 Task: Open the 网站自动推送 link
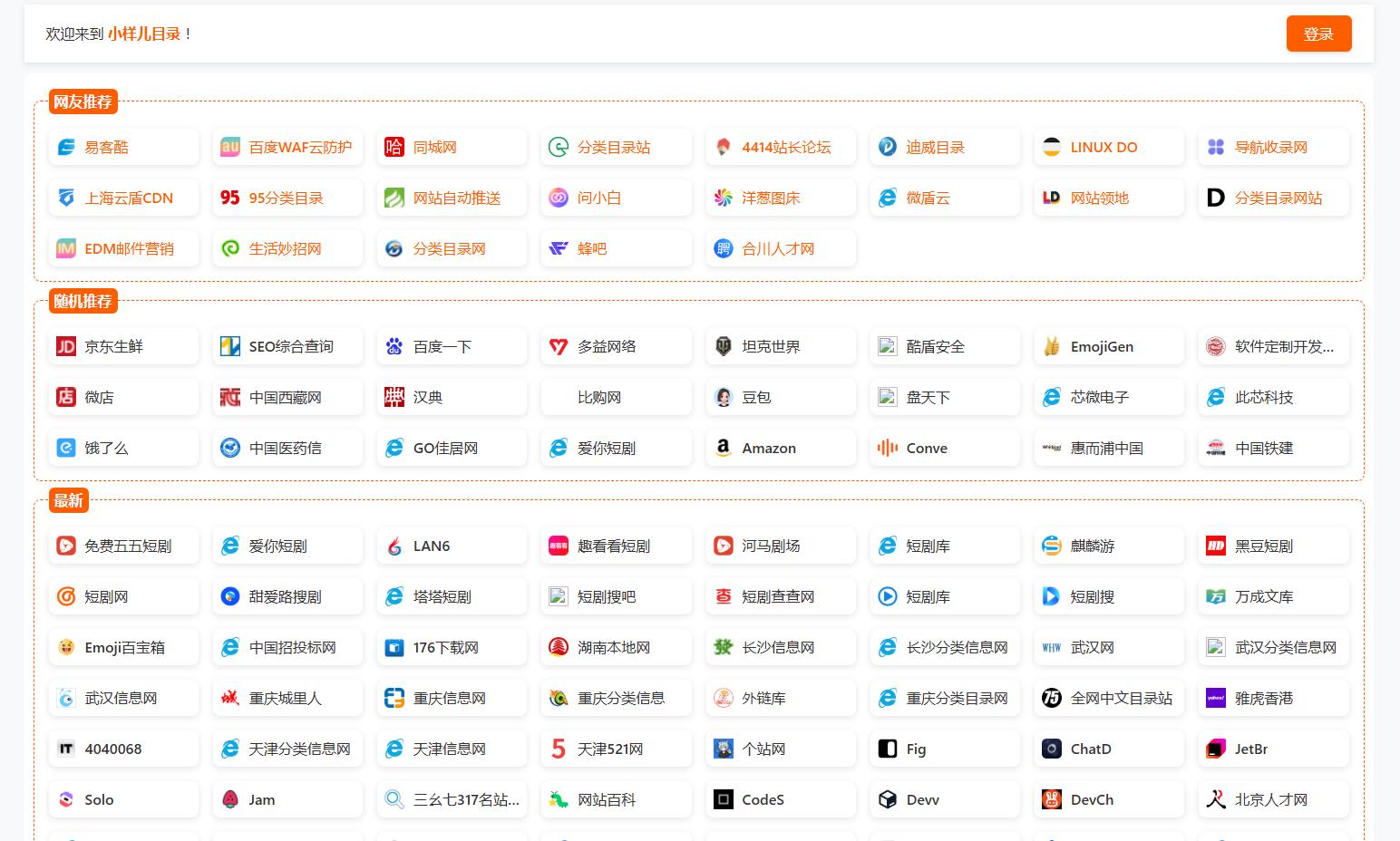tap(457, 198)
